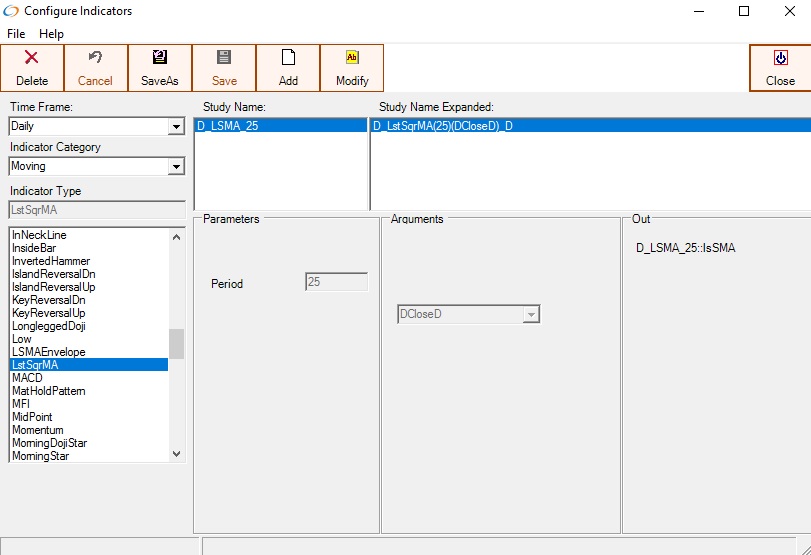Click the SaveAs toolbar icon

point(160,59)
